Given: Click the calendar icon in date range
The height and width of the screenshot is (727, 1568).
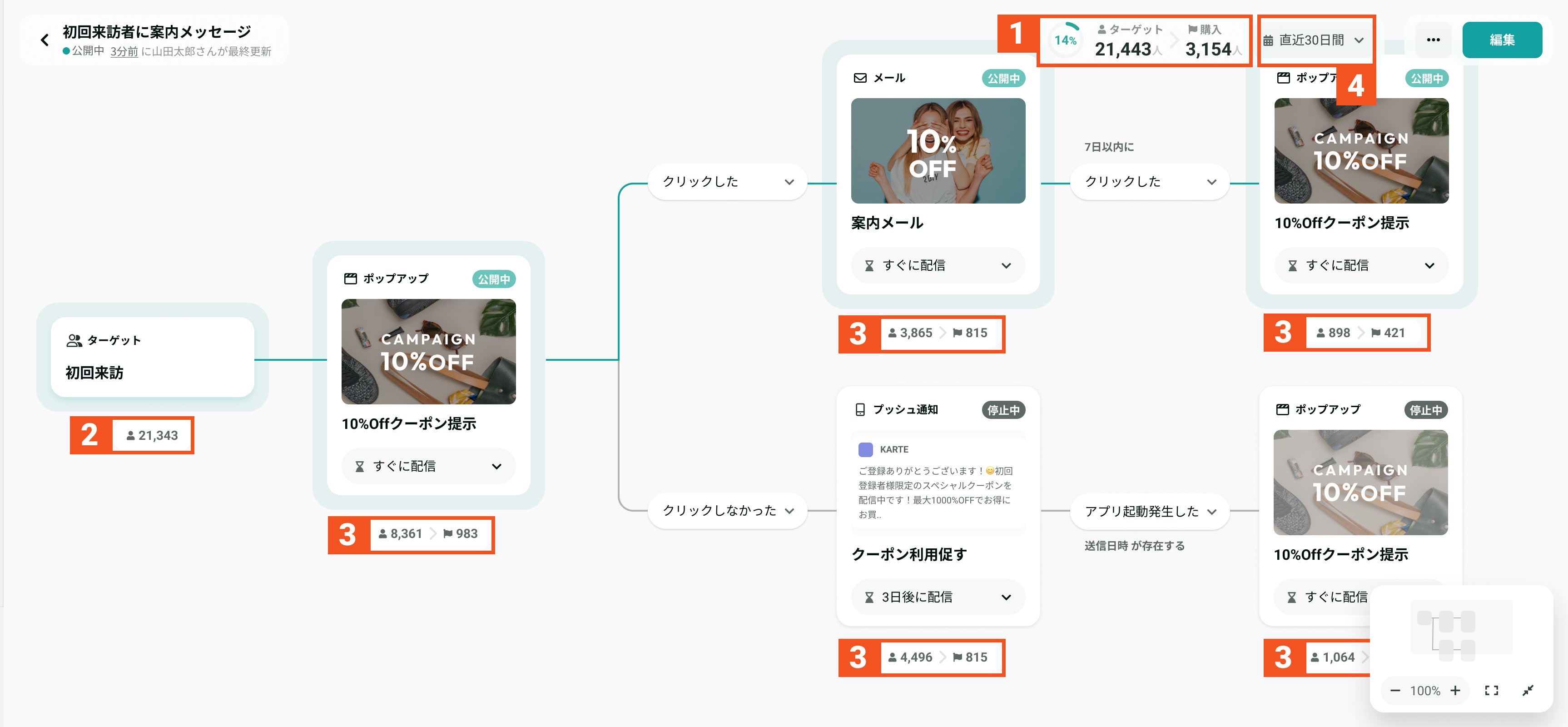Looking at the screenshot, I should click(1268, 41).
